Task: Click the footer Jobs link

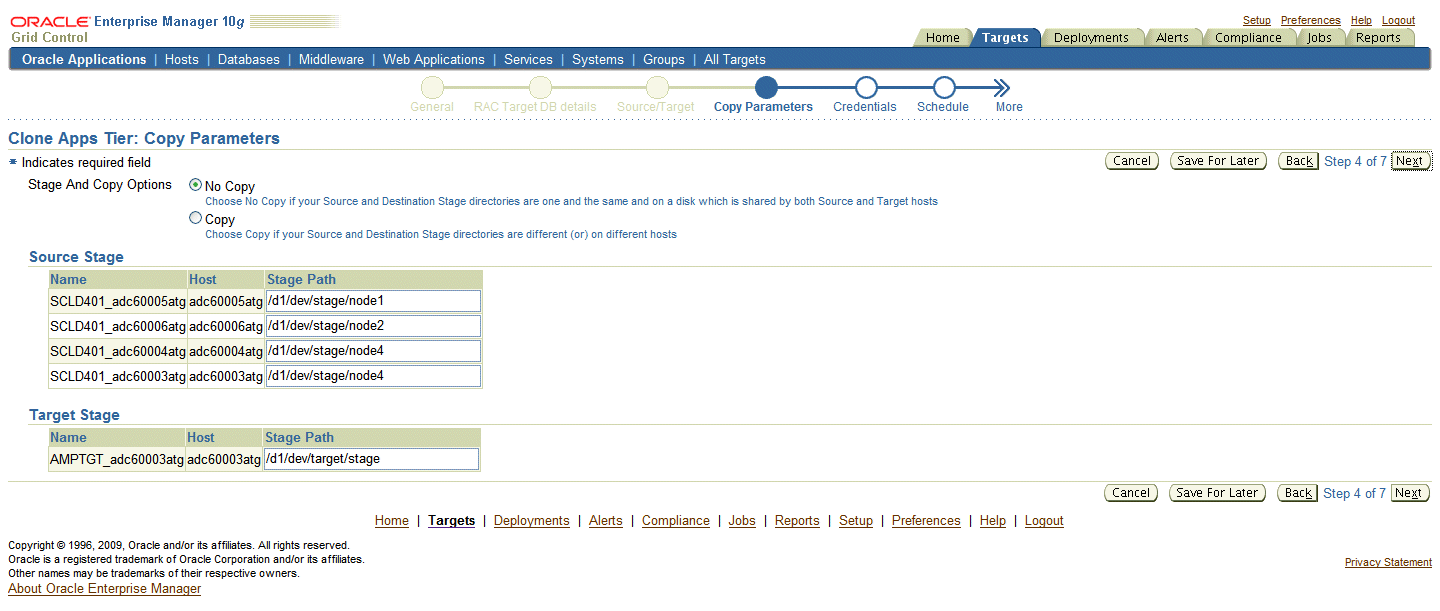Action: tap(742, 521)
